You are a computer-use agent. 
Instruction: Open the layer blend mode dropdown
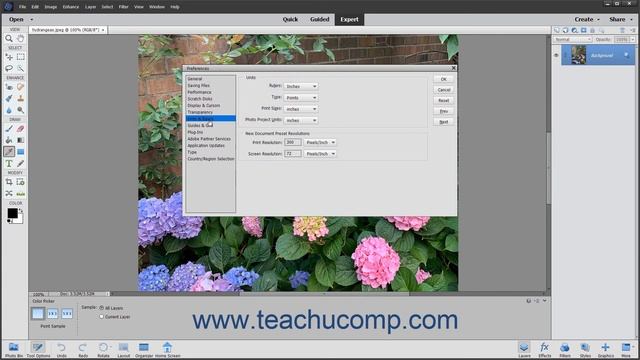(x=573, y=40)
